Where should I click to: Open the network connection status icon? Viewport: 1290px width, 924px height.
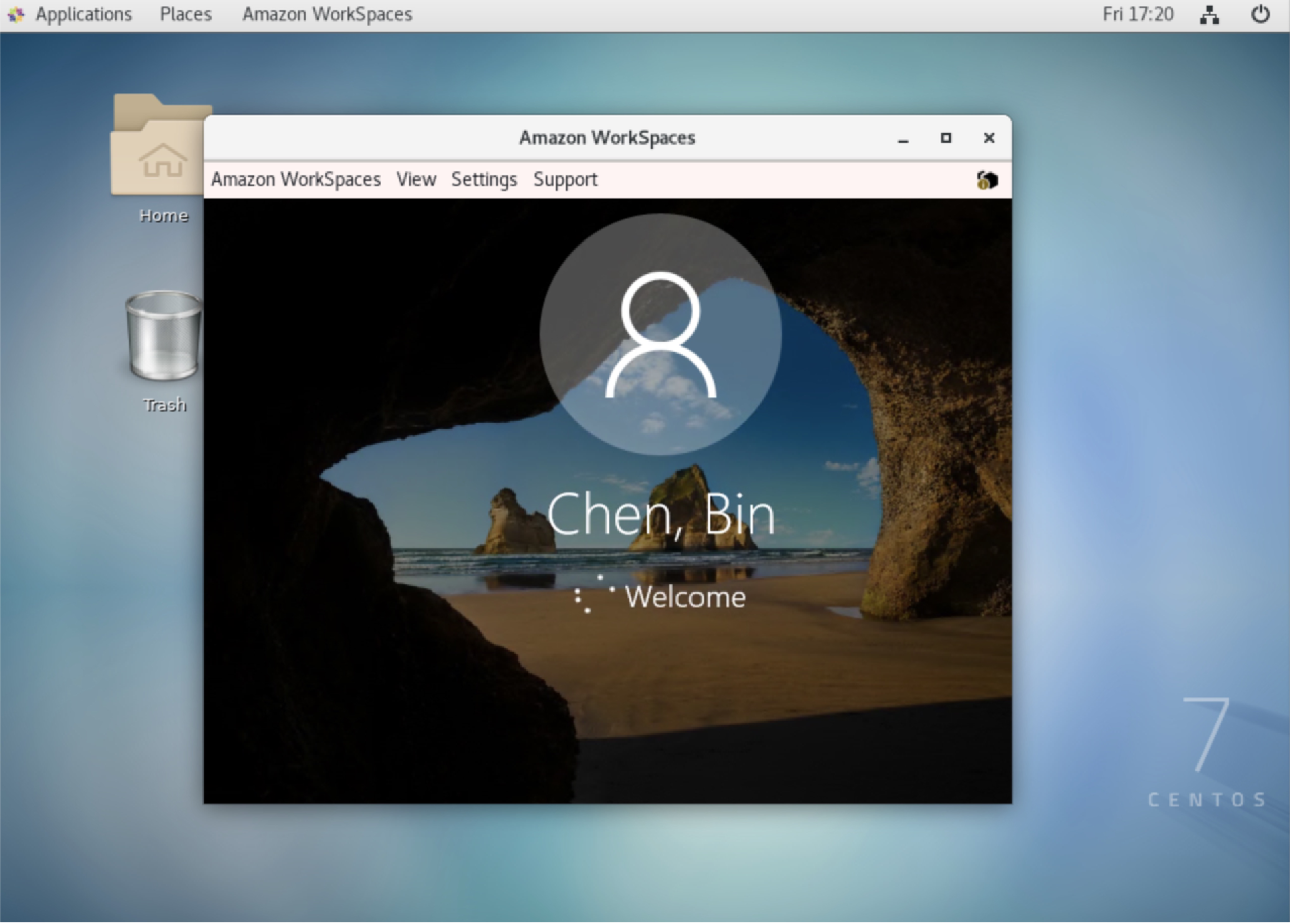pyautogui.click(x=1209, y=14)
